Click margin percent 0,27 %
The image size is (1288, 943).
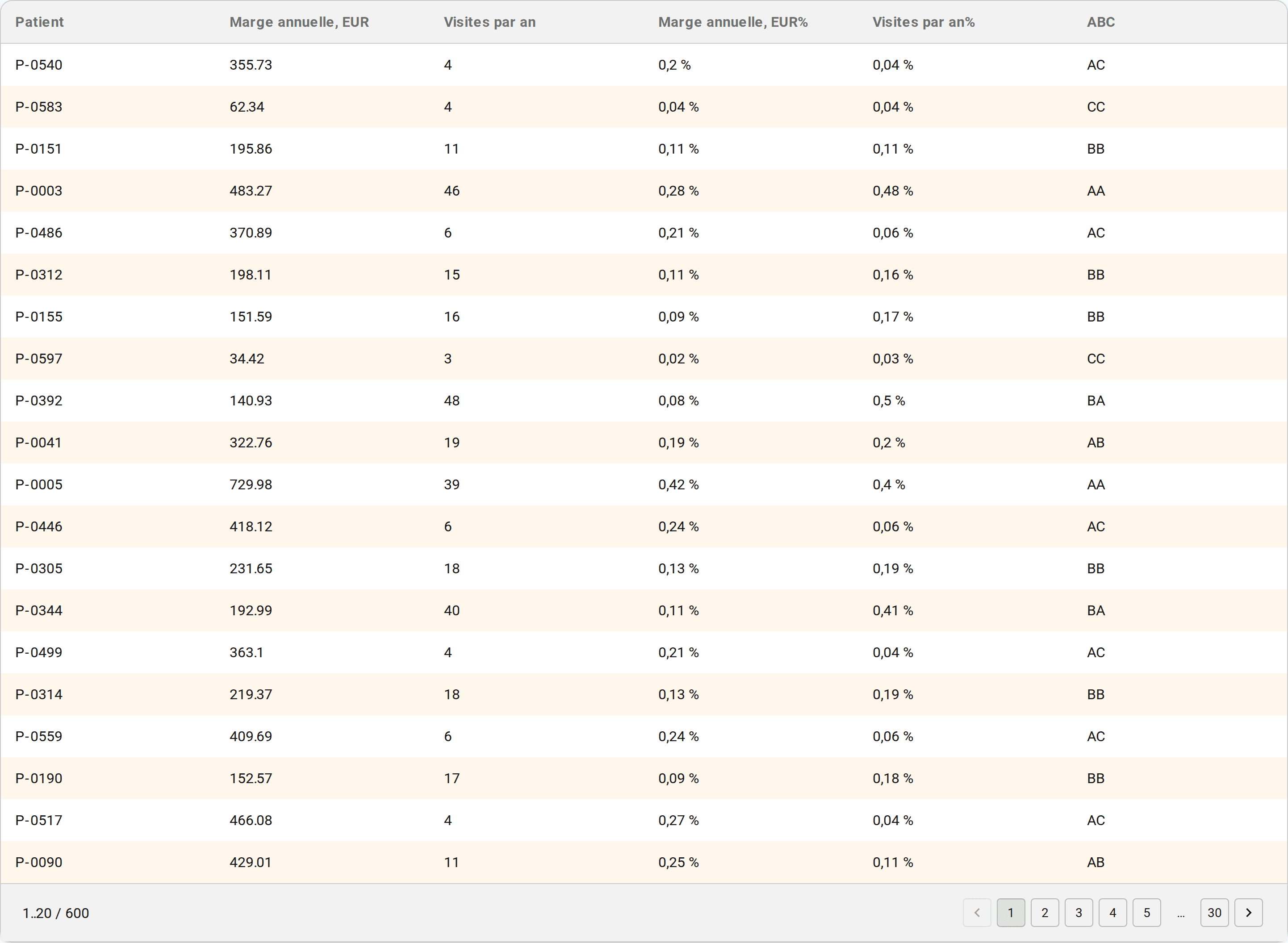[x=678, y=820]
